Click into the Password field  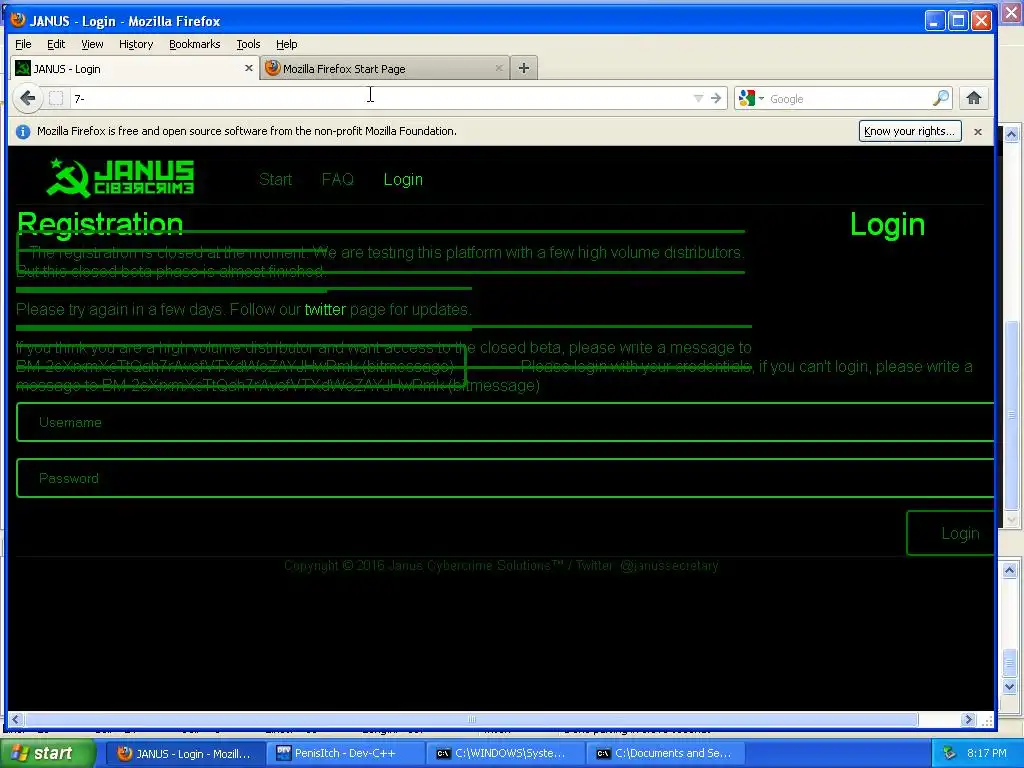click(505, 479)
